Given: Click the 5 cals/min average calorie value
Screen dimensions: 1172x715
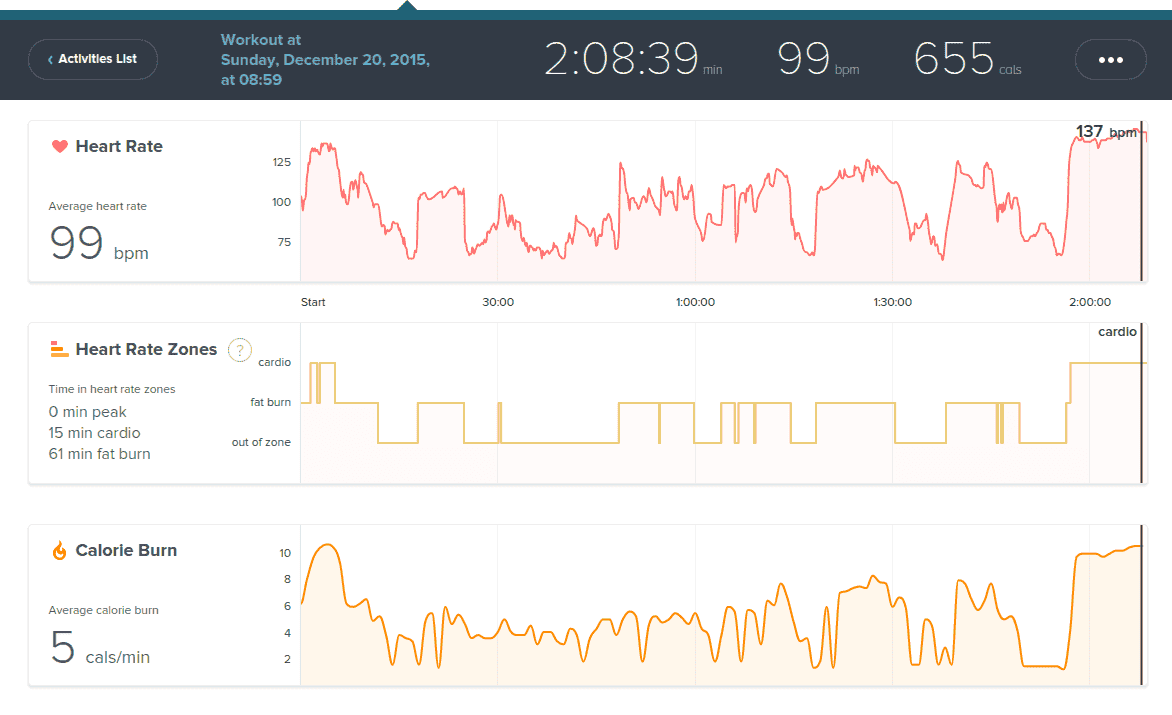Looking at the screenshot, I should [99, 649].
